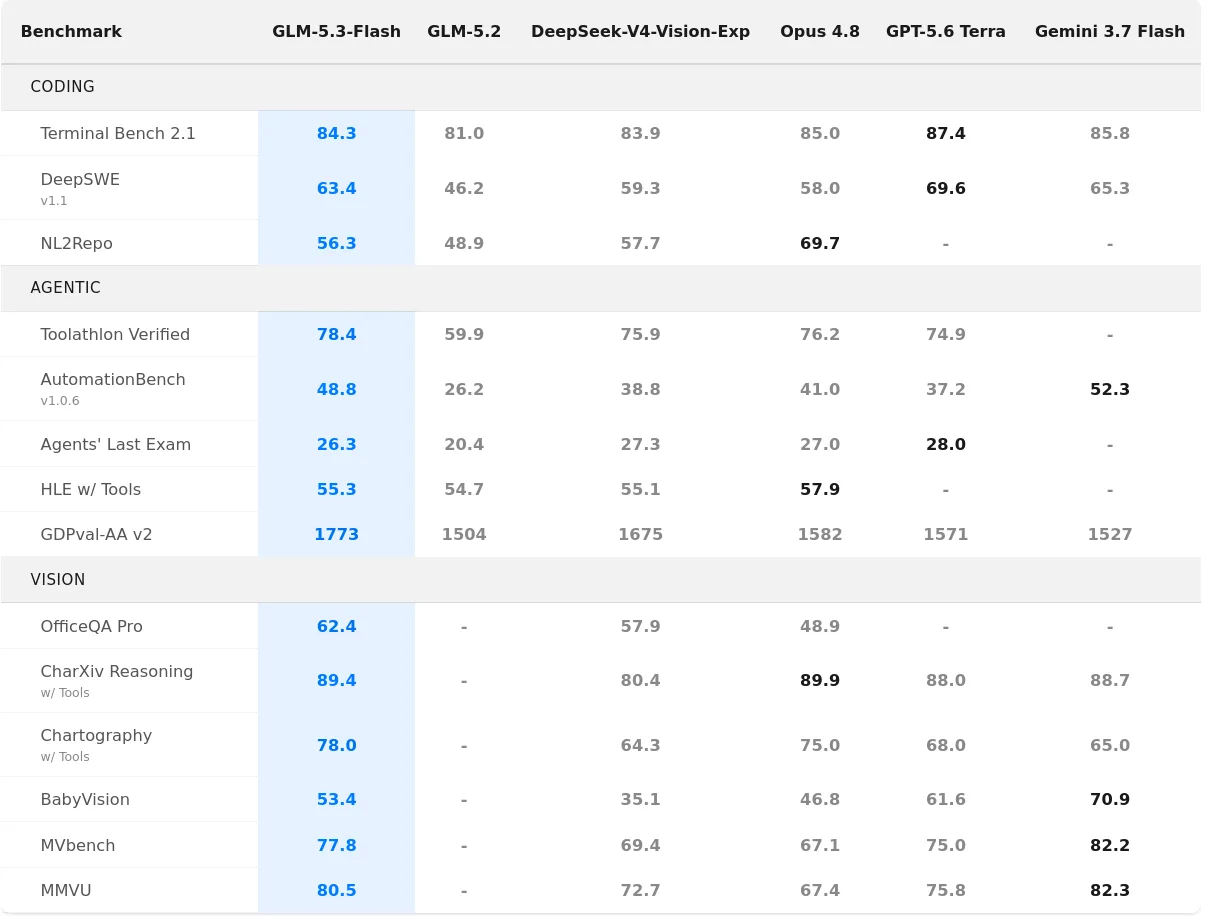Click the 53.4 BabyVision score
The width and height of the screenshot is (1208, 916).
pyautogui.click(x=336, y=800)
